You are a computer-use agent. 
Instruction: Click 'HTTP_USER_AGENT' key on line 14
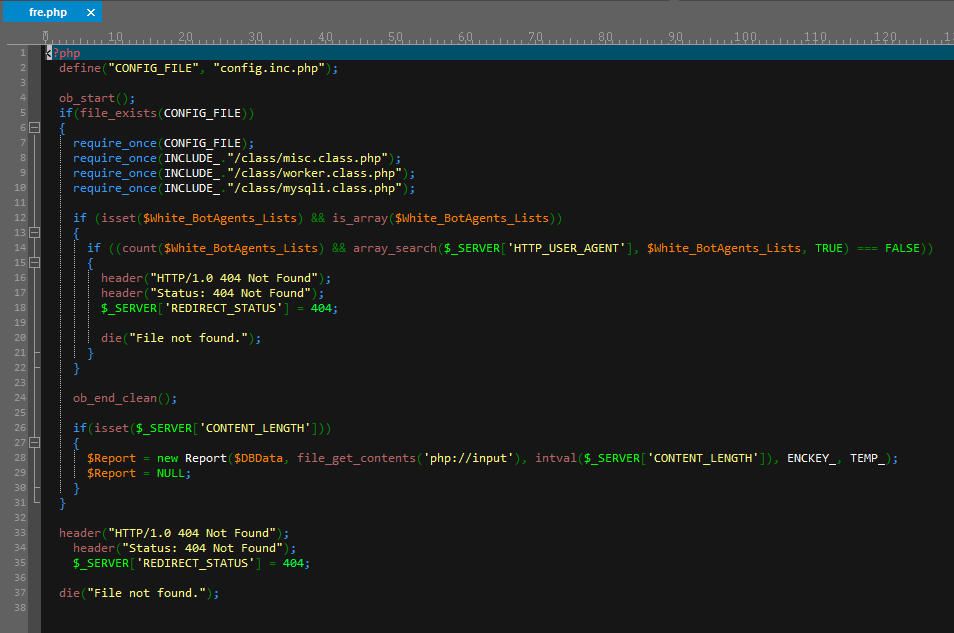(x=566, y=248)
